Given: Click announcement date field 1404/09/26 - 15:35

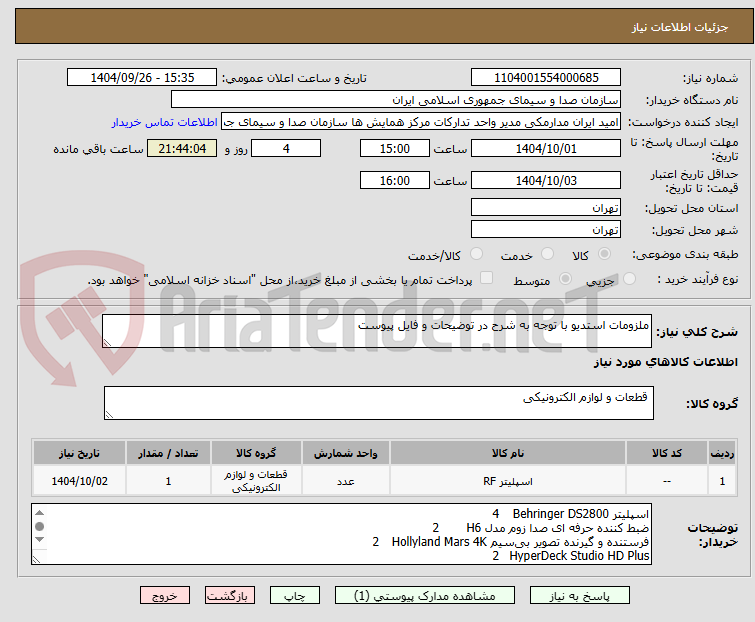Looking at the screenshot, I should pos(142,78).
